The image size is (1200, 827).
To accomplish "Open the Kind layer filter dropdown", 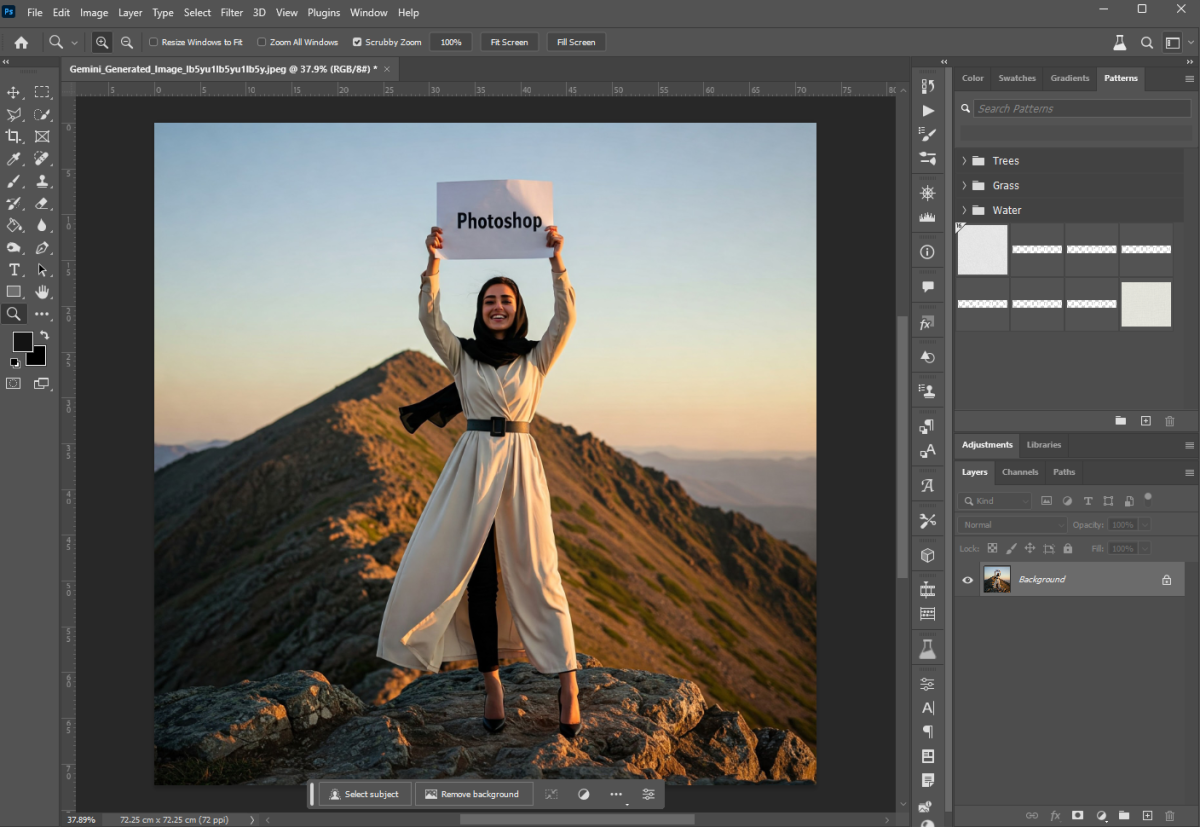I will click(x=995, y=500).
